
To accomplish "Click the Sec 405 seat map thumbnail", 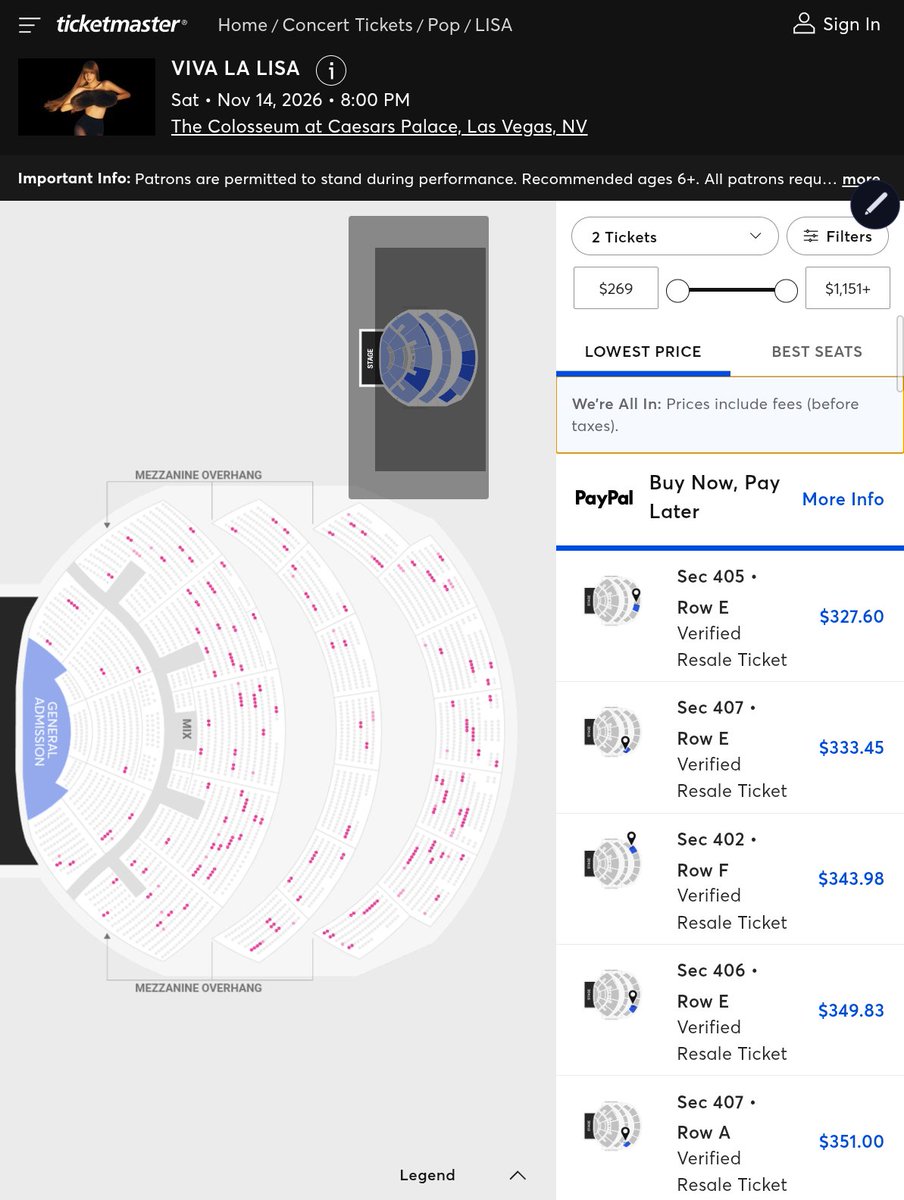I will pos(613,601).
